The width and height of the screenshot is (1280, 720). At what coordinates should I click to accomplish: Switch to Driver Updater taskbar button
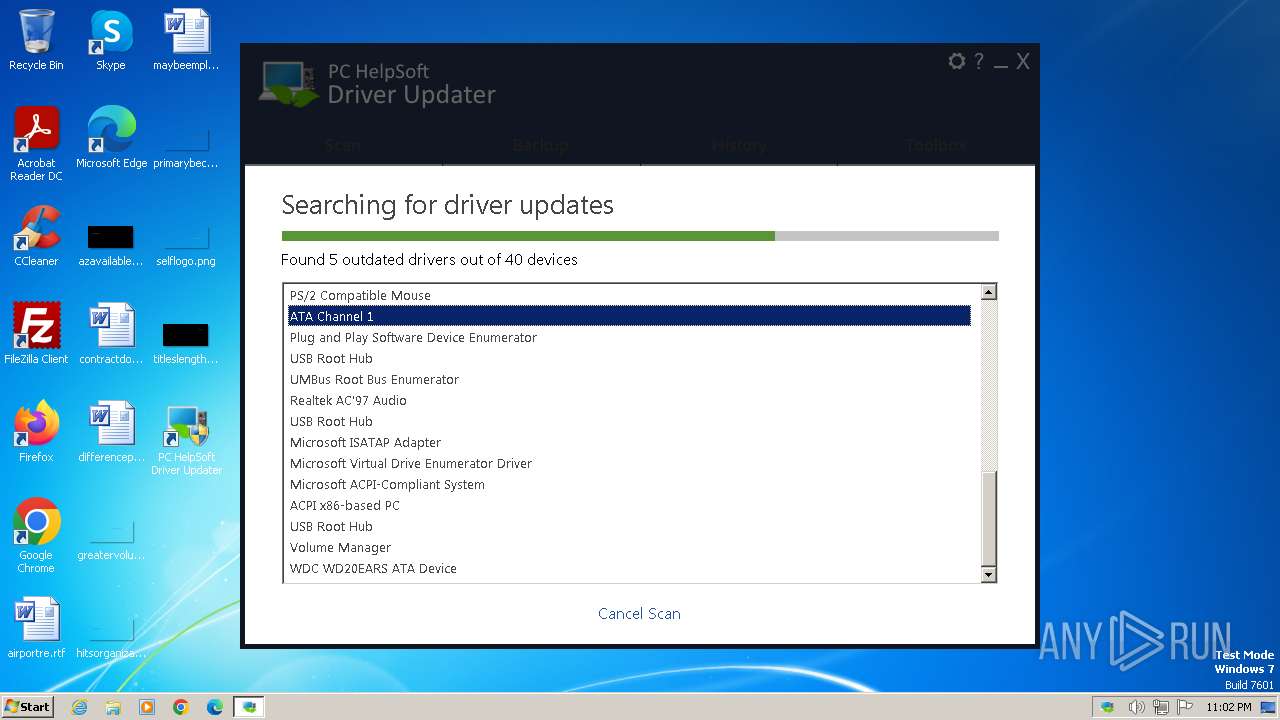(x=249, y=707)
